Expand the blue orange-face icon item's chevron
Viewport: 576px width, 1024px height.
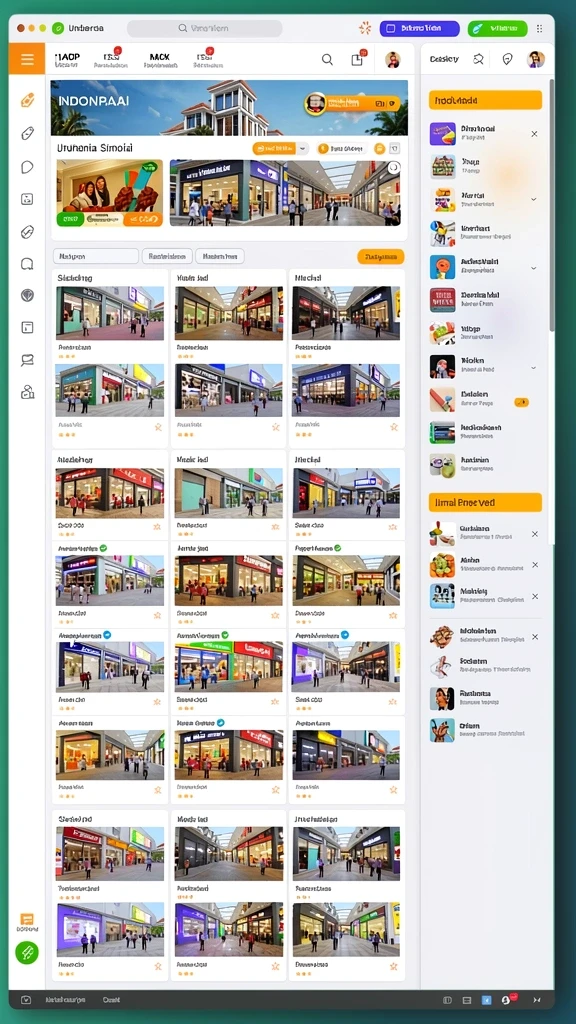tap(534, 268)
